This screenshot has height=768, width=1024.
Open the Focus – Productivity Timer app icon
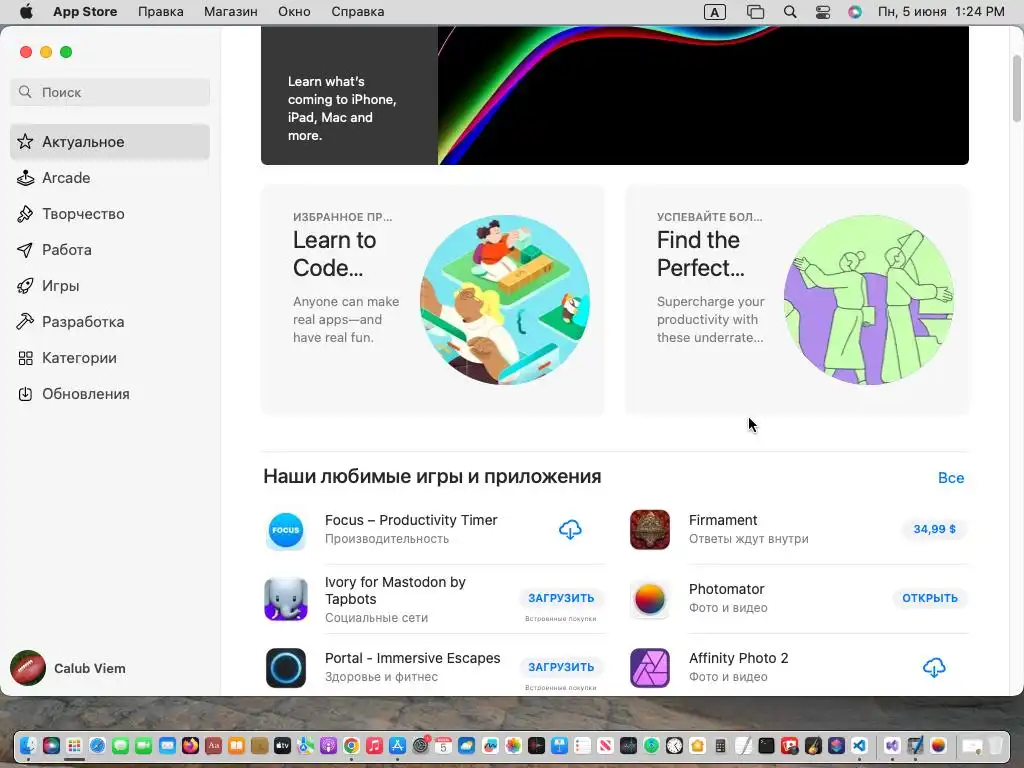click(285, 530)
